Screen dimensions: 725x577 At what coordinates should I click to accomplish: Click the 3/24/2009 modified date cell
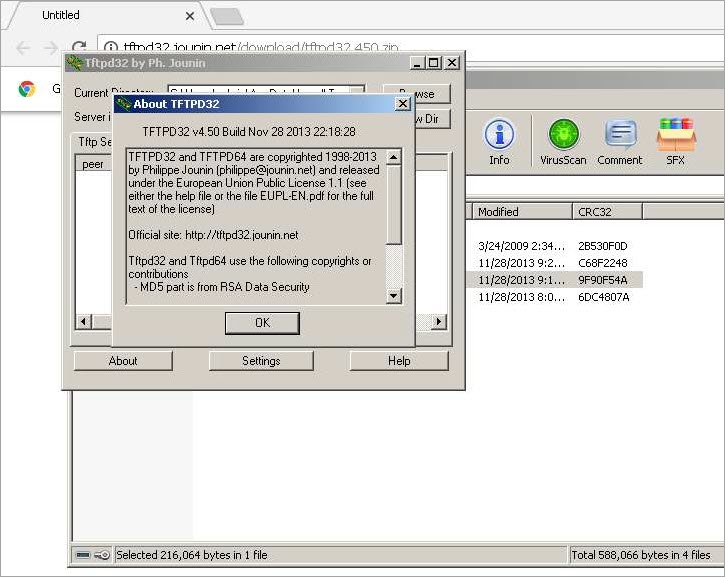pos(522,246)
